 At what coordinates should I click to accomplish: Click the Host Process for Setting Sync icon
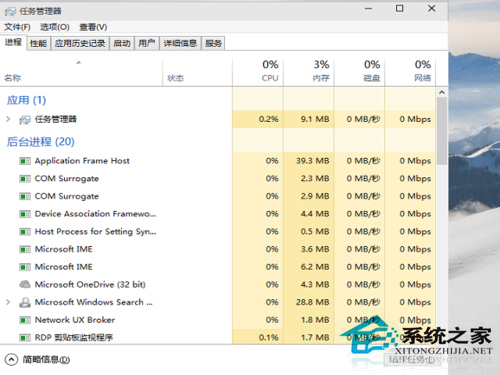point(25,232)
